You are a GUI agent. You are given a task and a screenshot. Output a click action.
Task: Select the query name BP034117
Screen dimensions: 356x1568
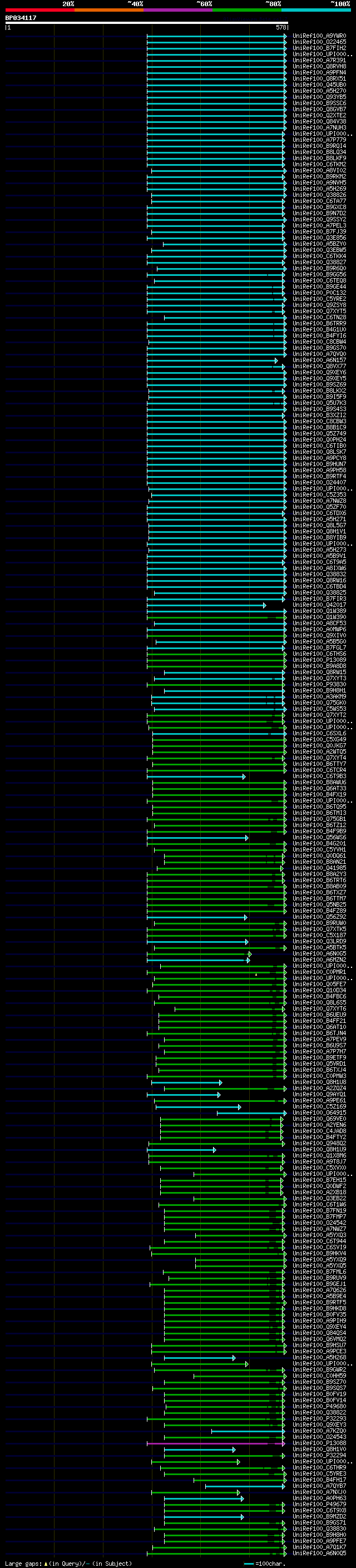coord(21,18)
